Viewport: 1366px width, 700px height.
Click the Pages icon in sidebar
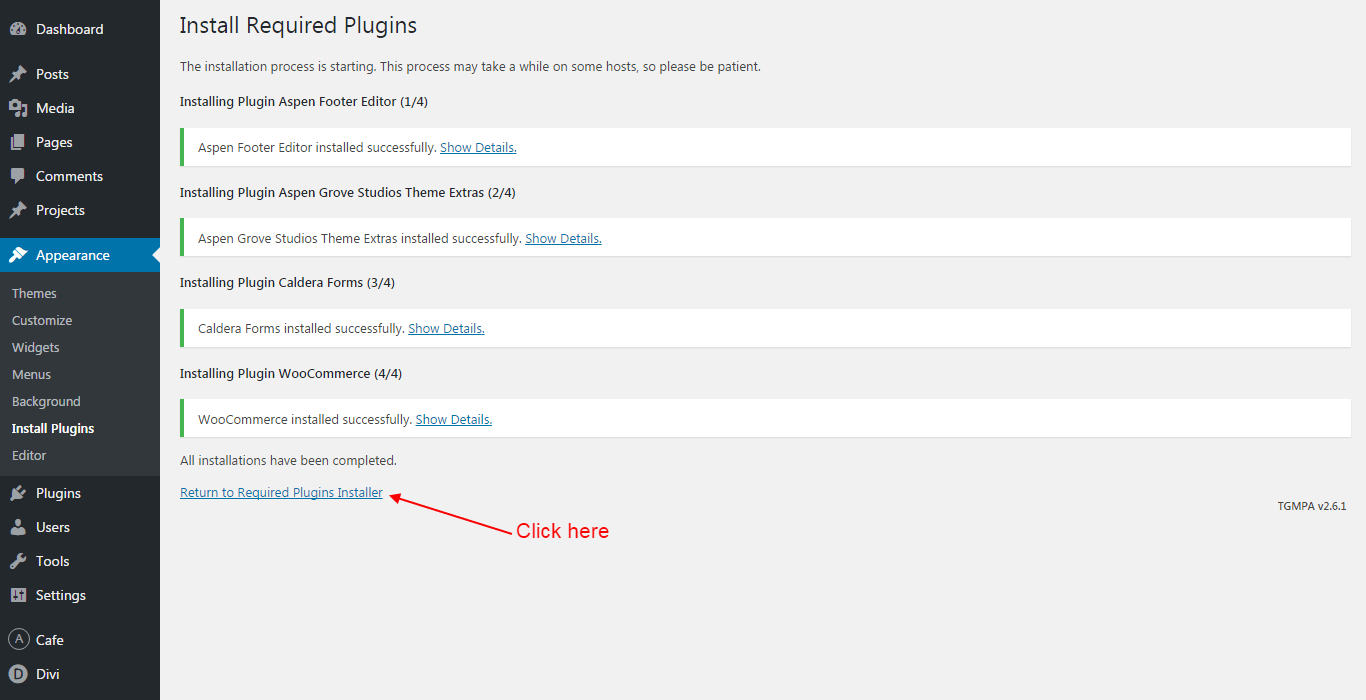coord(18,142)
